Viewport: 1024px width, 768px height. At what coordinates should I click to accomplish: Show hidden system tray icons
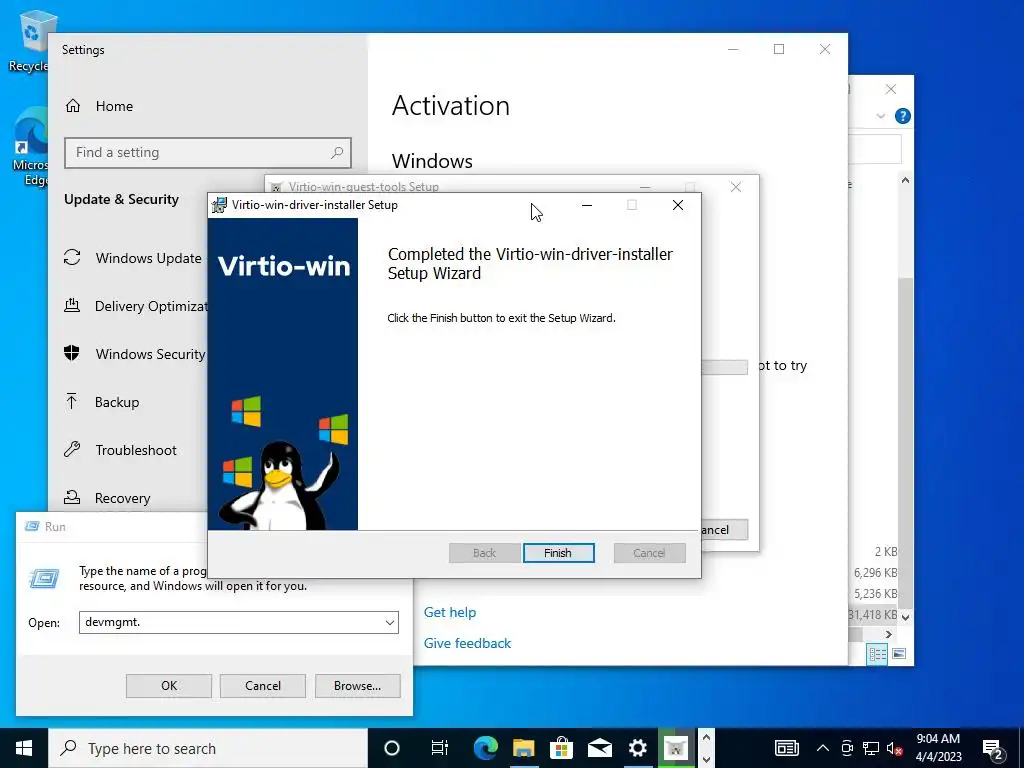tap(823, 748)
